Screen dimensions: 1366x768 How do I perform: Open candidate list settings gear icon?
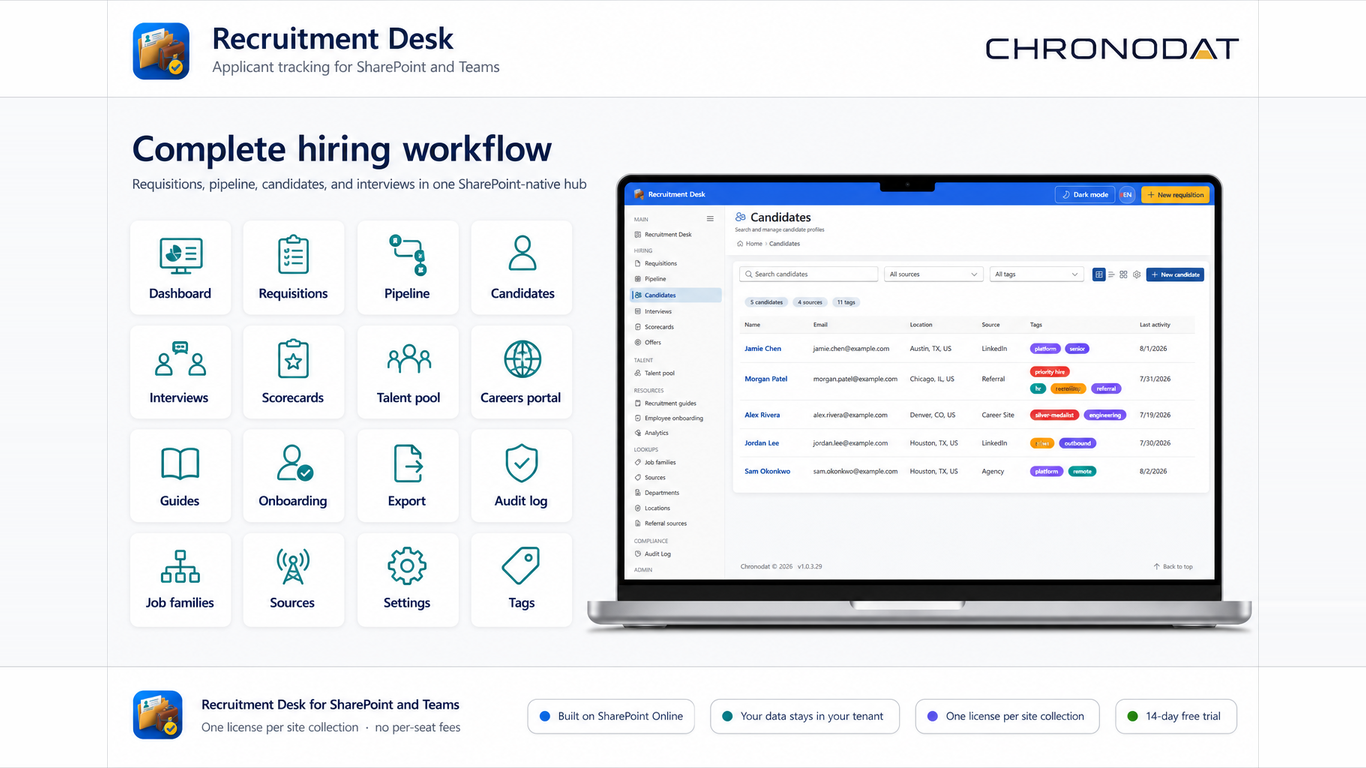point(1136,274)
